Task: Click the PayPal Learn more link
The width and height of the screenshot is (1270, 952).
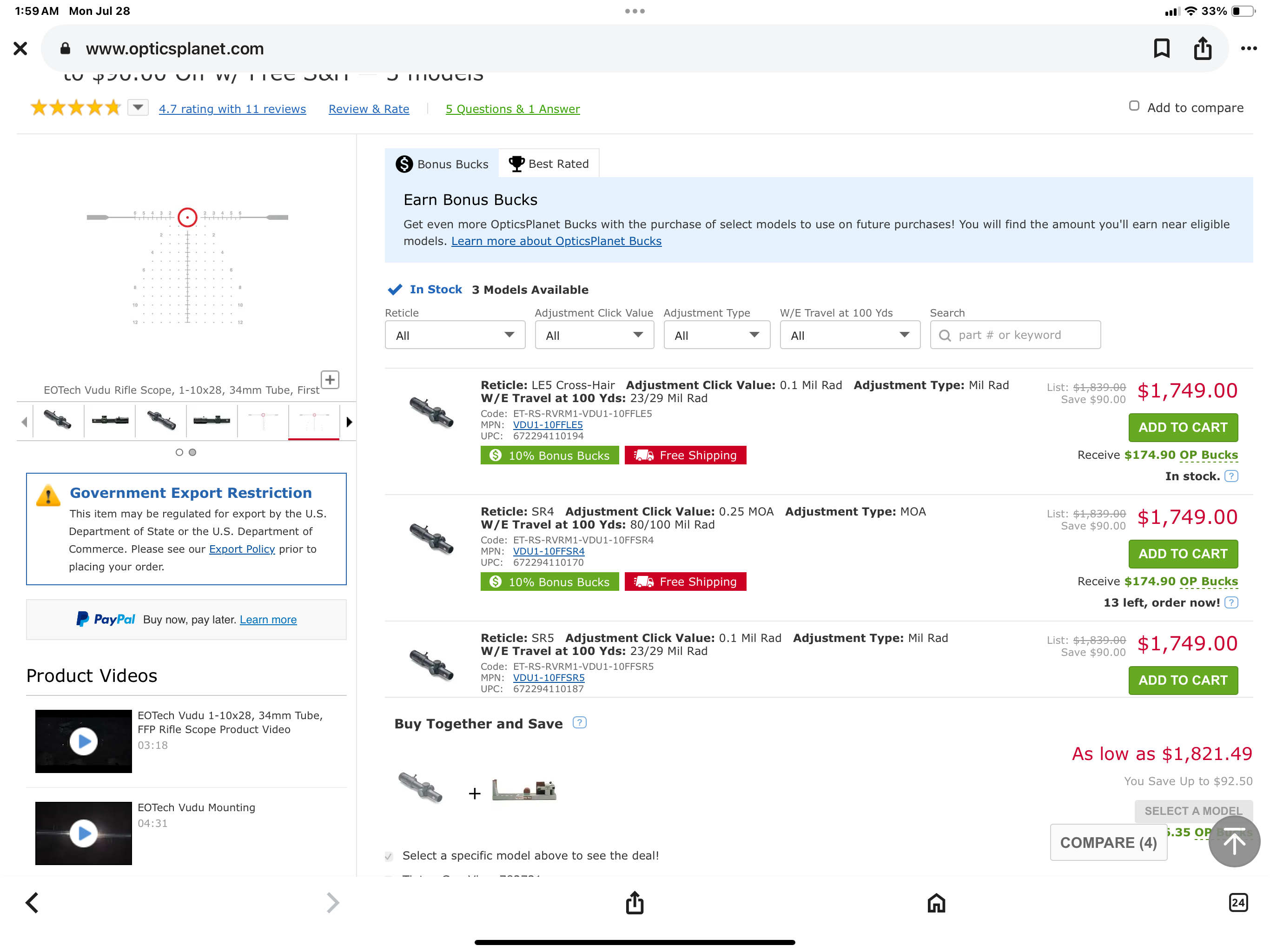Action: 268,620
